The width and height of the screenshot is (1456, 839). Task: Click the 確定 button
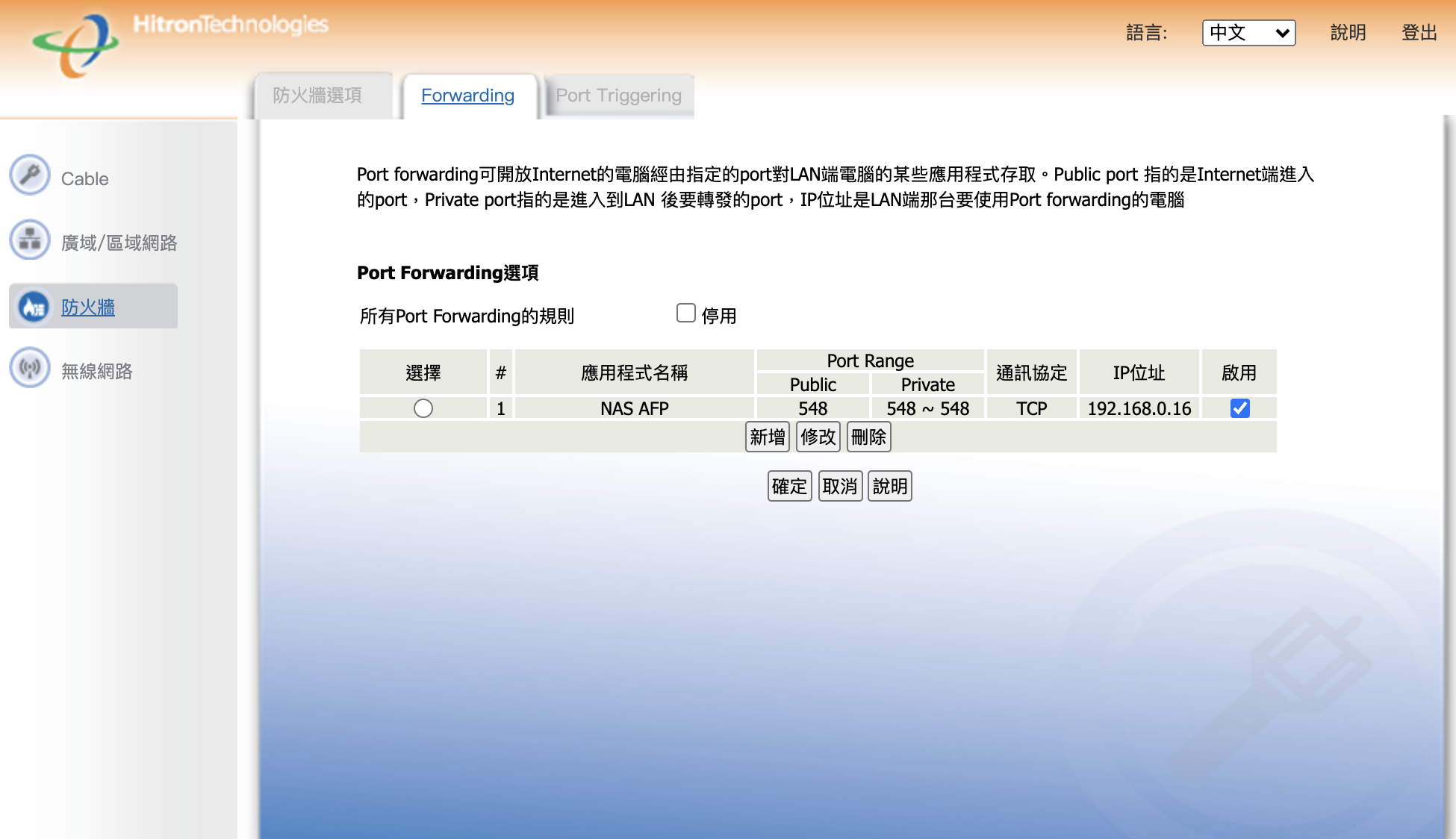point(790,486)
